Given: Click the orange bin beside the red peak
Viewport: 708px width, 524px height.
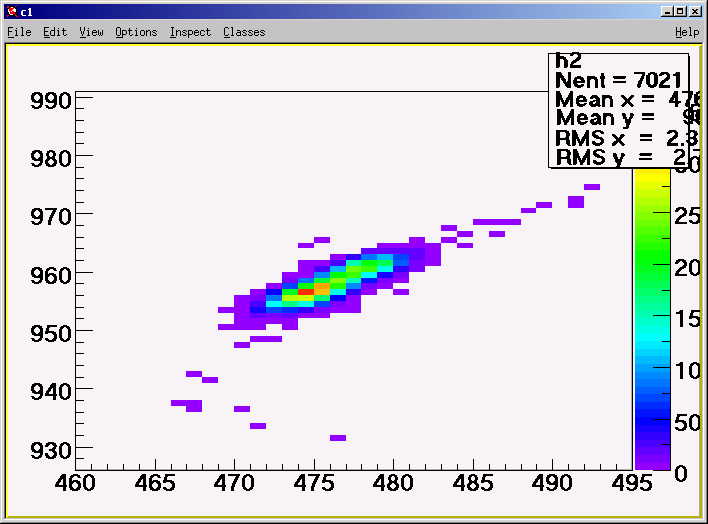Looking at the screenshot, I should tap(321, 289).
